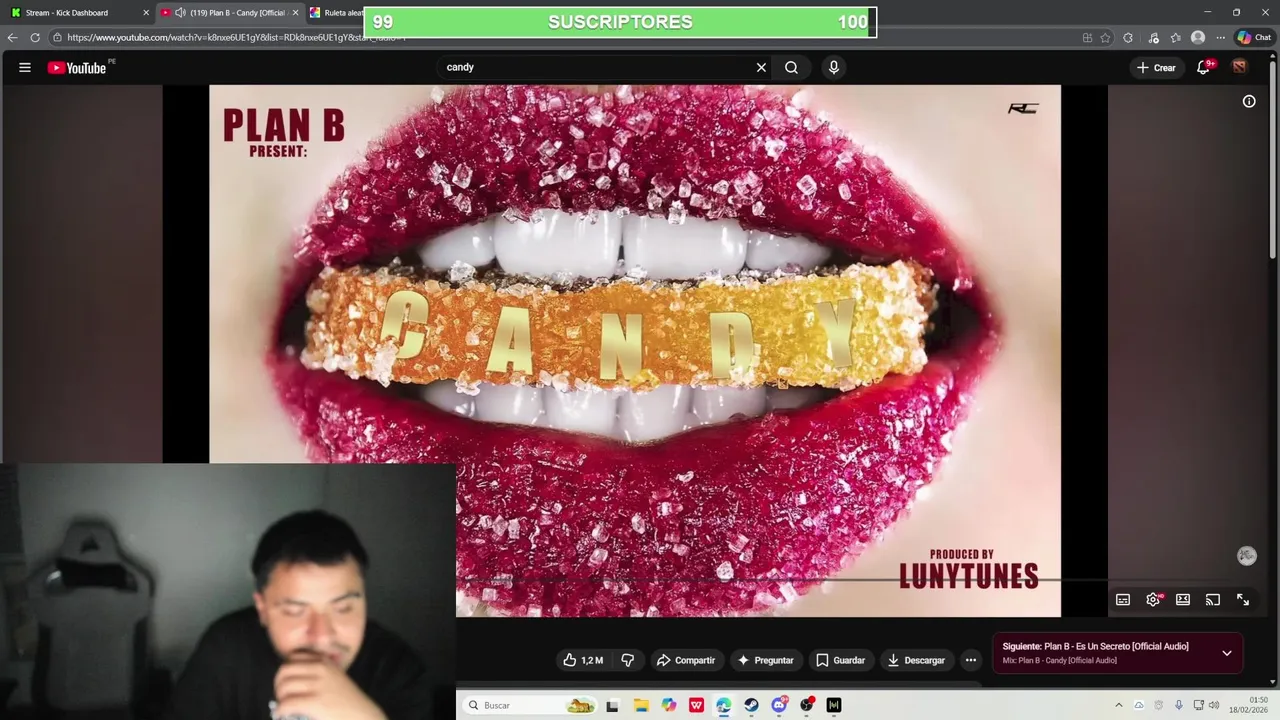Open more actions three-dot menu below video
1280x720 pixels.
point(970,660)
